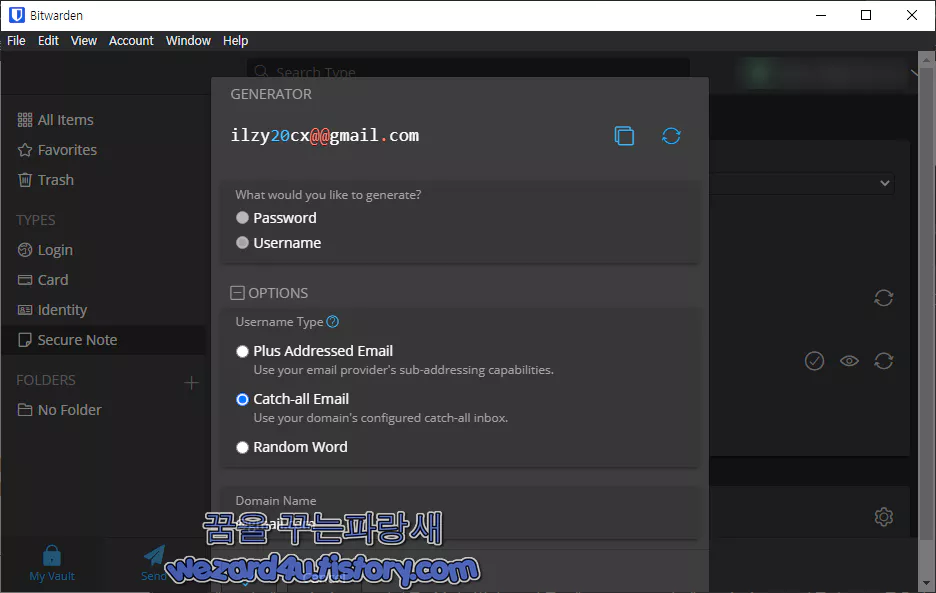The width and height of the screenshot is (936, 593).
Task: Click the Card credit-card icon
Action: point(24,280)
